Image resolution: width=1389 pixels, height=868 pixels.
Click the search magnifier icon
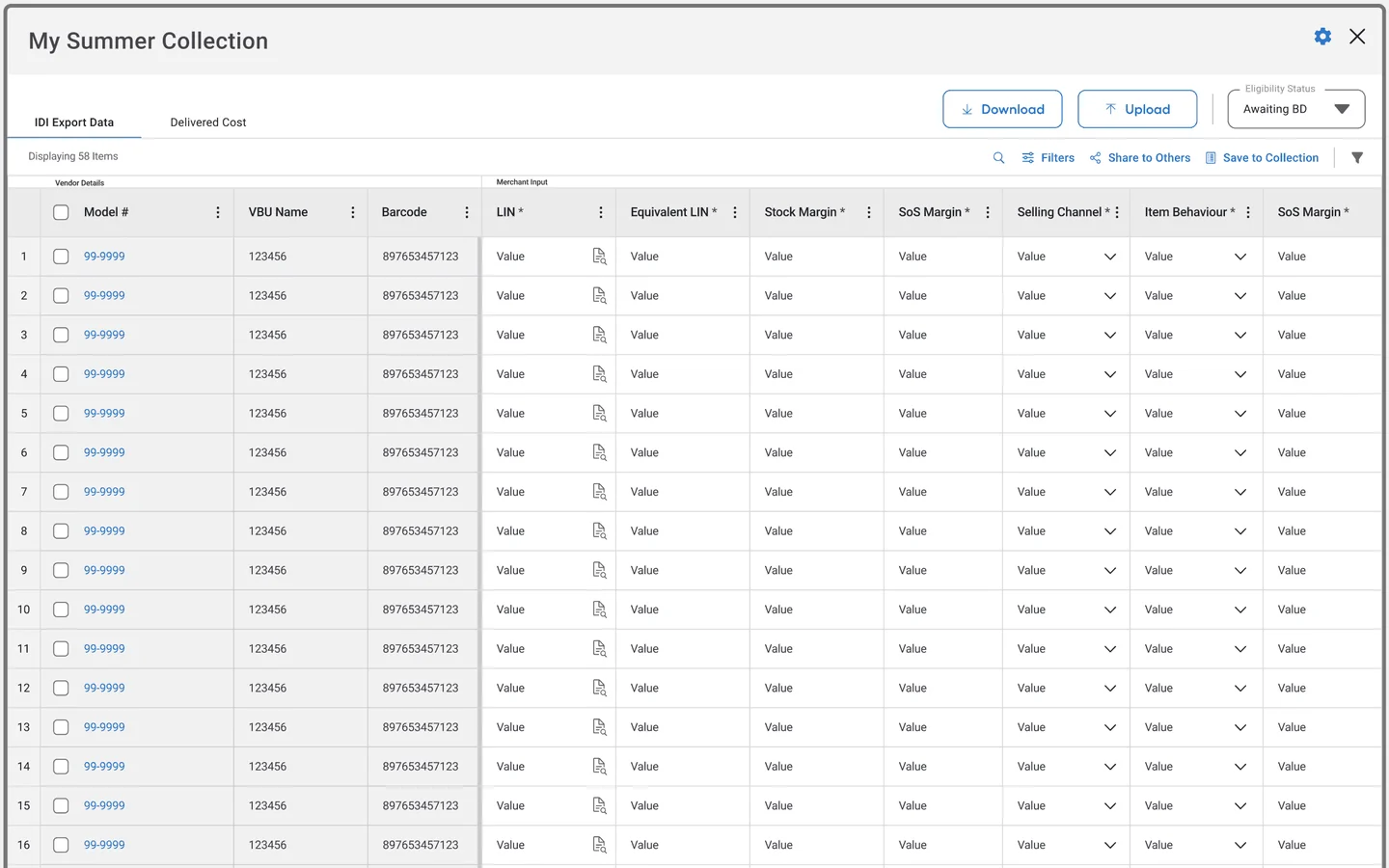[x=998, y=158]
